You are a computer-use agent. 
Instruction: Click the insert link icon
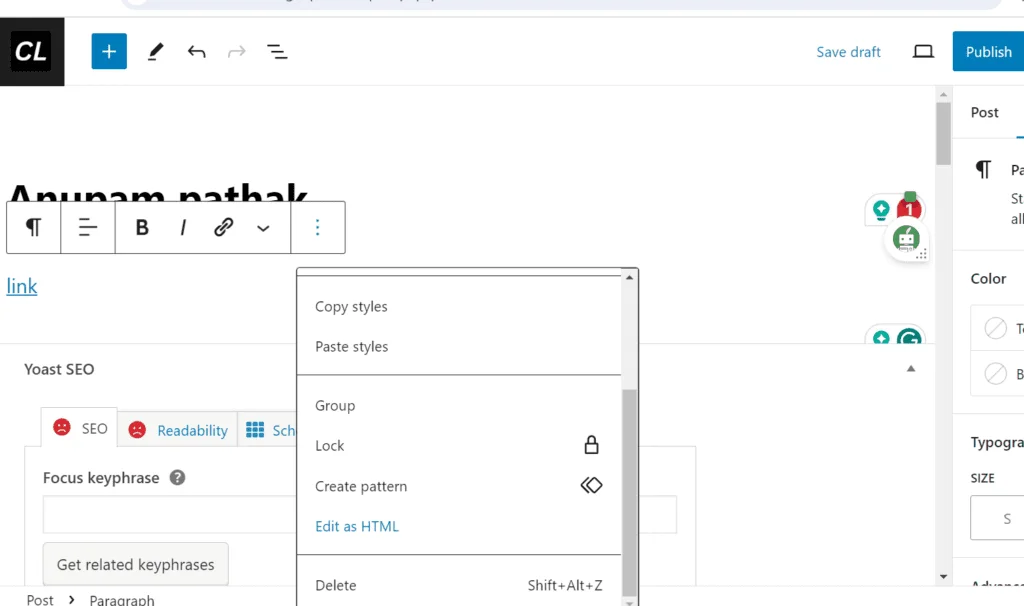point(223,228)
